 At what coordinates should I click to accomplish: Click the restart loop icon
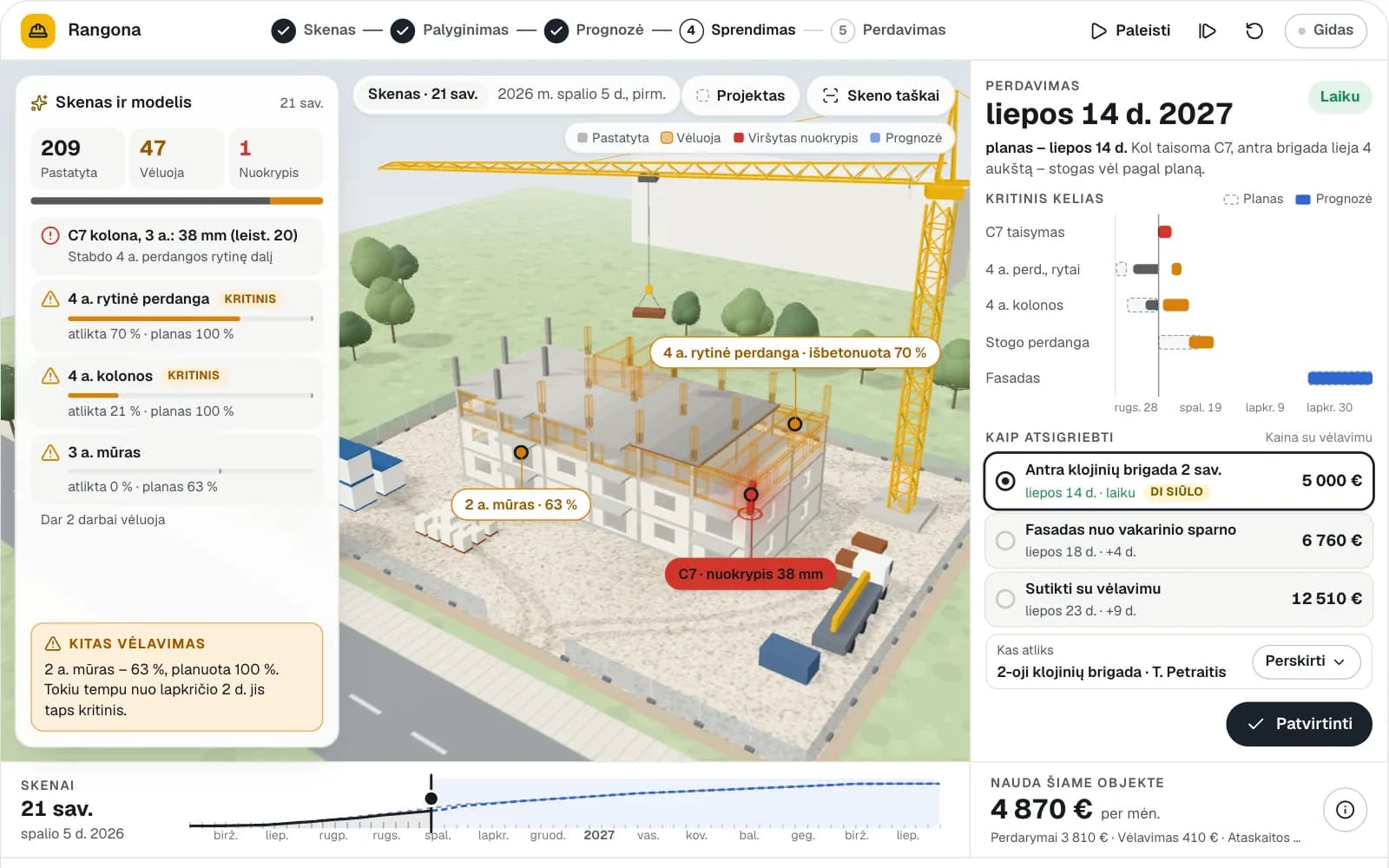(x=1254, y=31)
